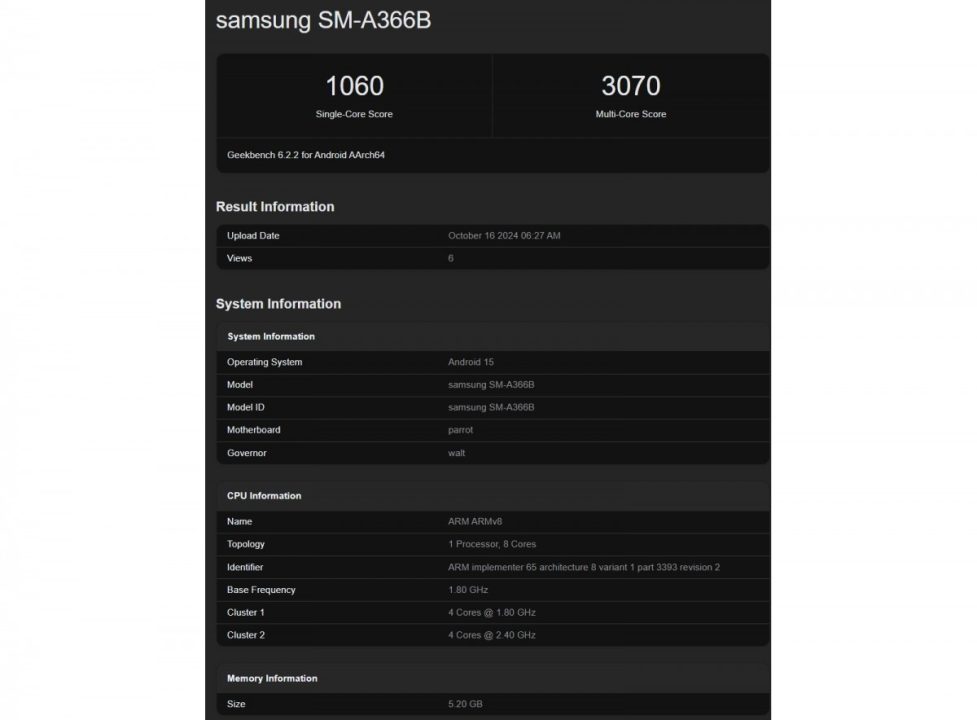Click the Geekbench 6.2.2 for Android AArch64 label
The image size is (977, 720).
click(x=304, y=154)
